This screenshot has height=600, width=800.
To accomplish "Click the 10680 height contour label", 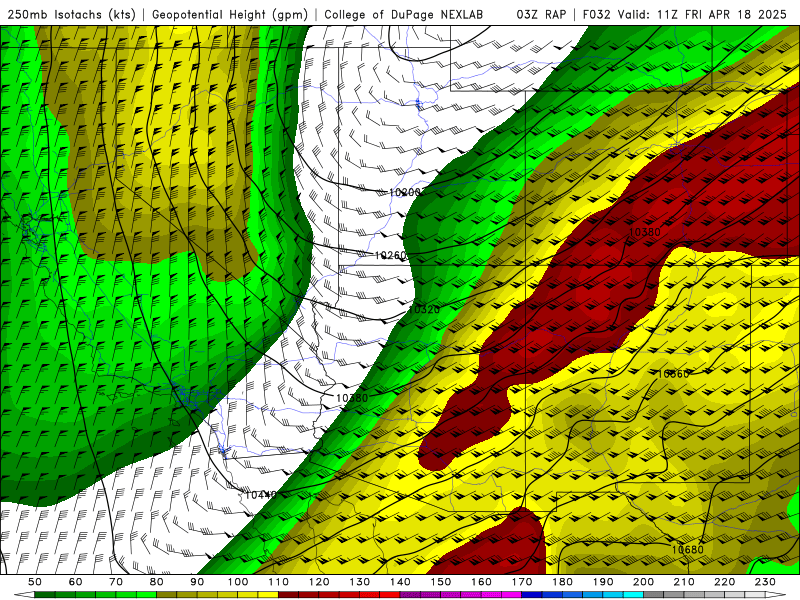I will tap(688, 549).
